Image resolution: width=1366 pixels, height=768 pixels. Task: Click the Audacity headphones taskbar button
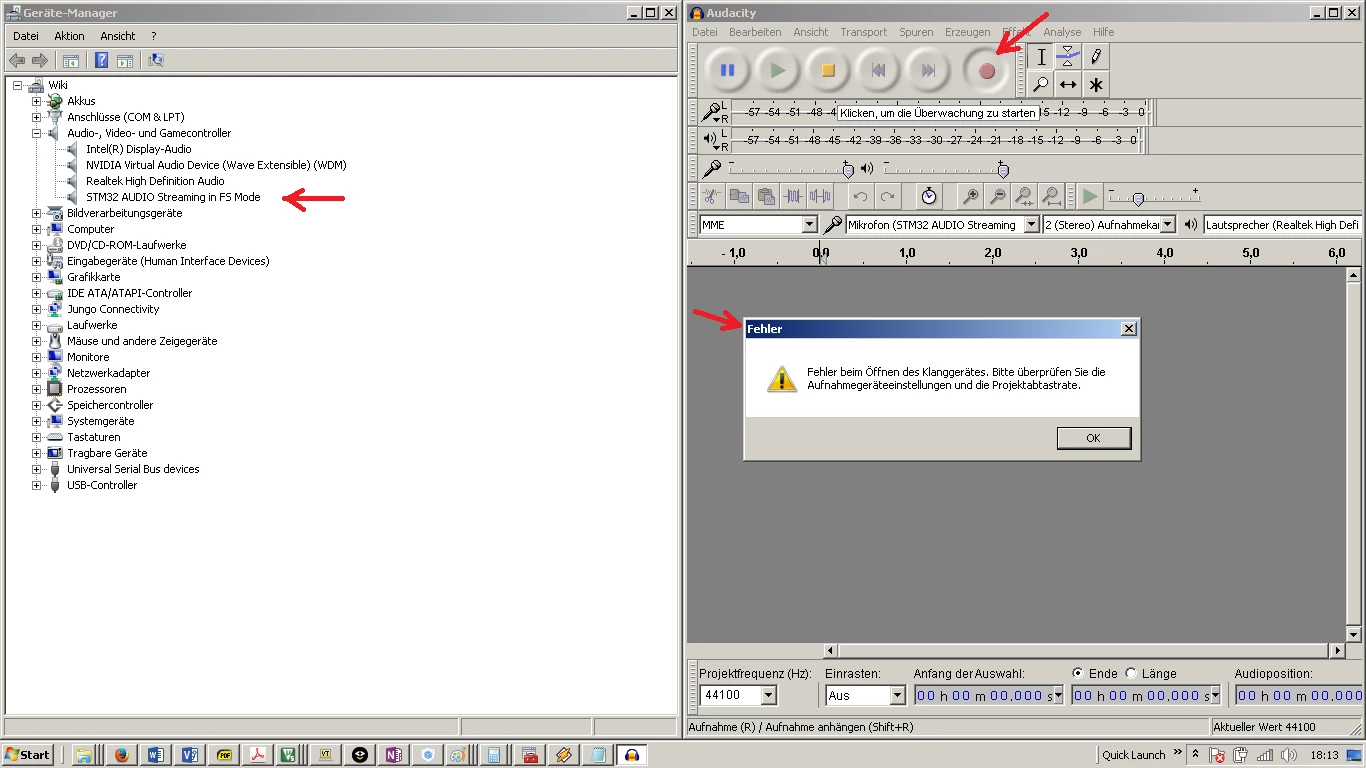pos(631,755)
